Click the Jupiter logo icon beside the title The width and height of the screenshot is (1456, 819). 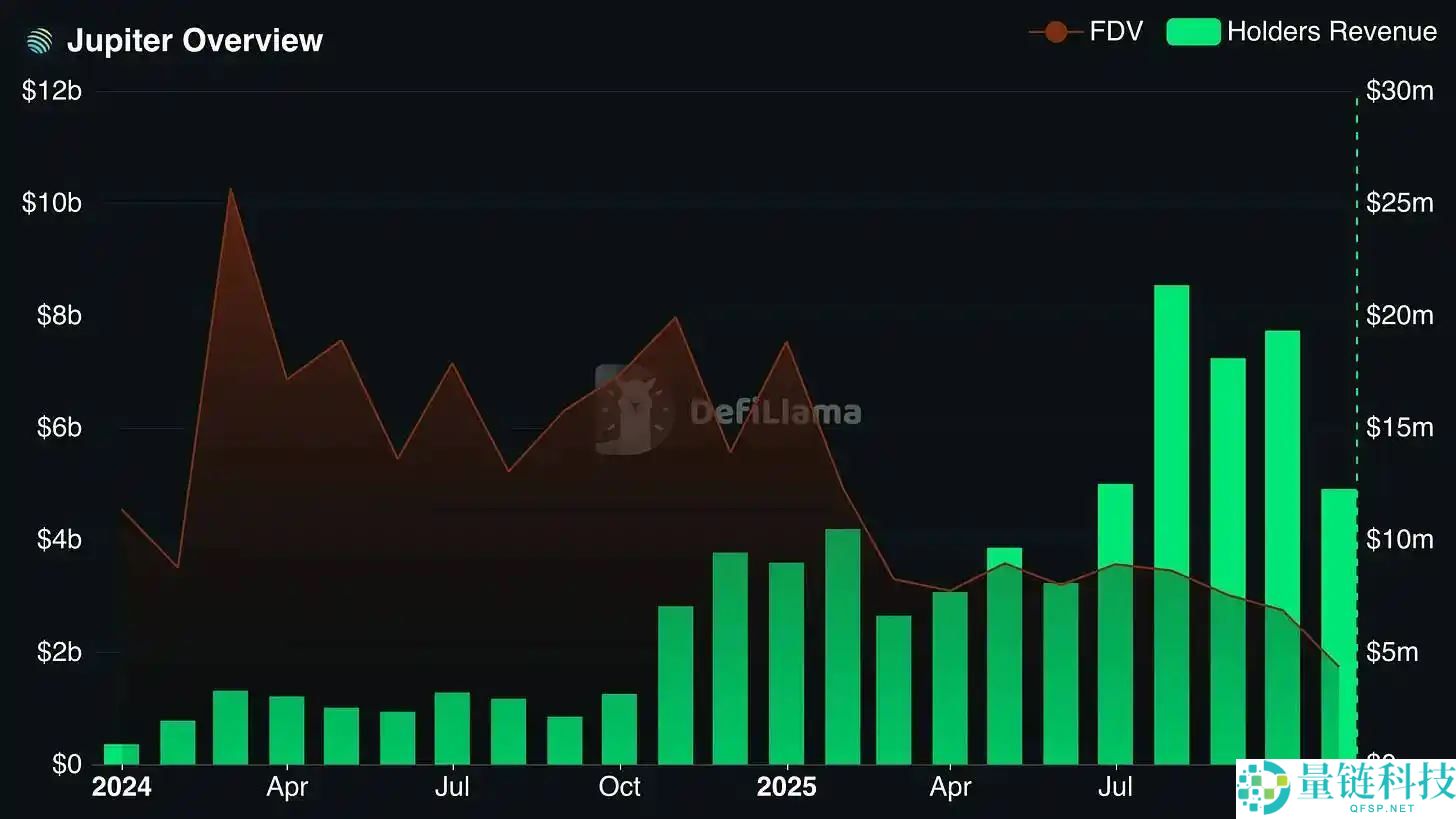39,41
